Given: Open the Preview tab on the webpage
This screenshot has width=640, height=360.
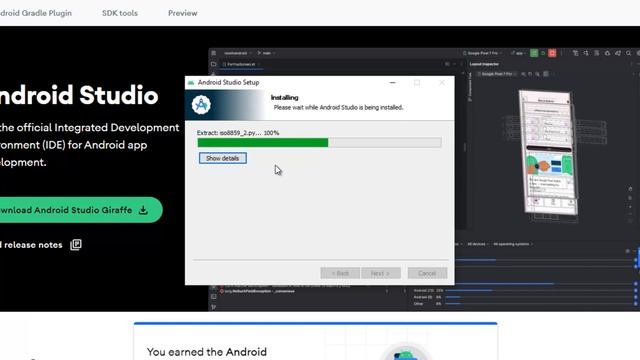Looking at the screenshot, I should coord(182,13).
